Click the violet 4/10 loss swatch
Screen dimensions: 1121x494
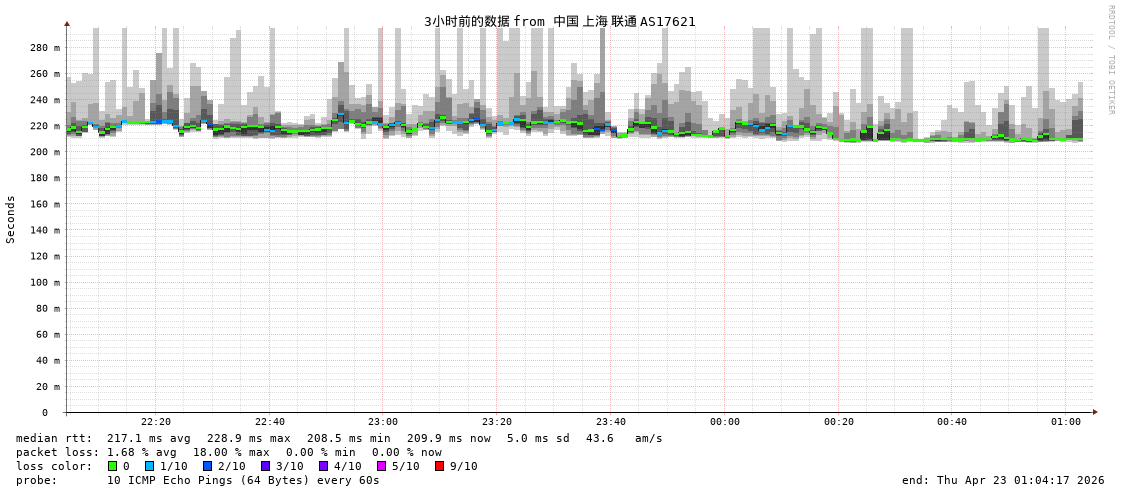[x=323, y=466]
